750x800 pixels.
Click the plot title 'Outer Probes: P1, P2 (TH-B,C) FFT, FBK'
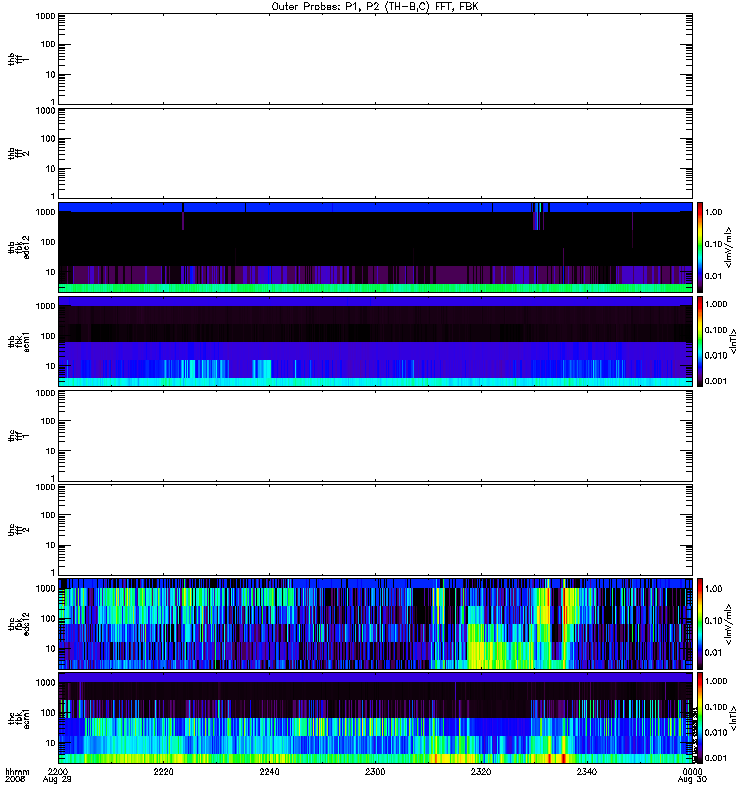(375, 7)
